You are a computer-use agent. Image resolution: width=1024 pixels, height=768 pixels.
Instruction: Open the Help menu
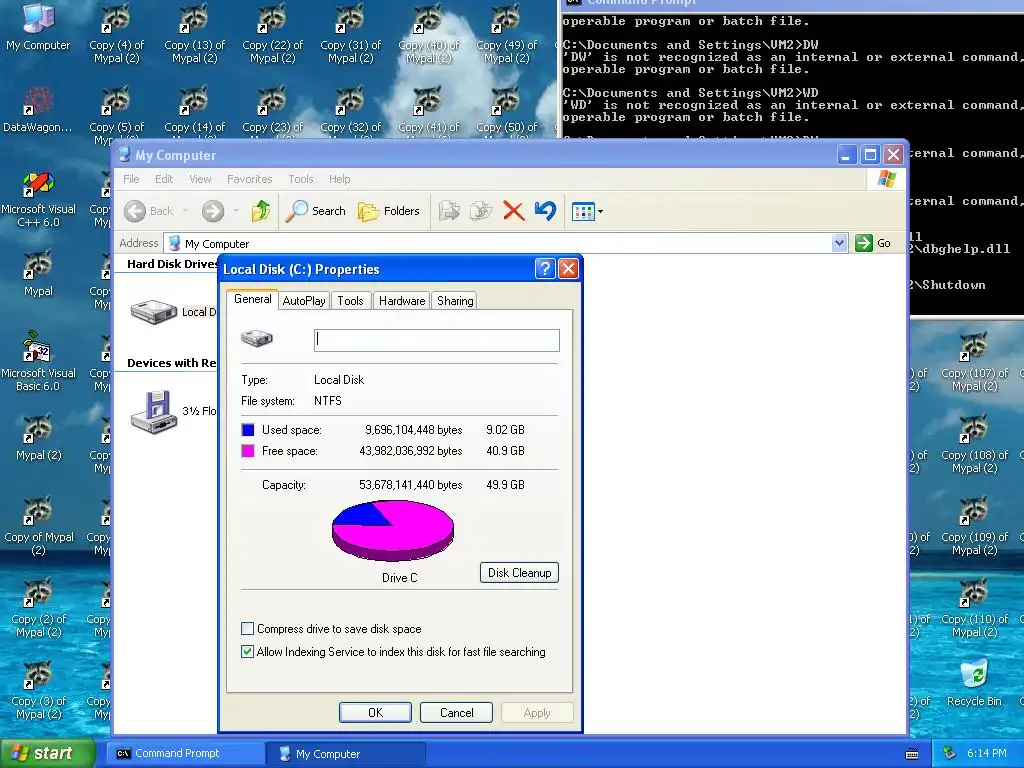pyautogui.click(x=339, y=179)
